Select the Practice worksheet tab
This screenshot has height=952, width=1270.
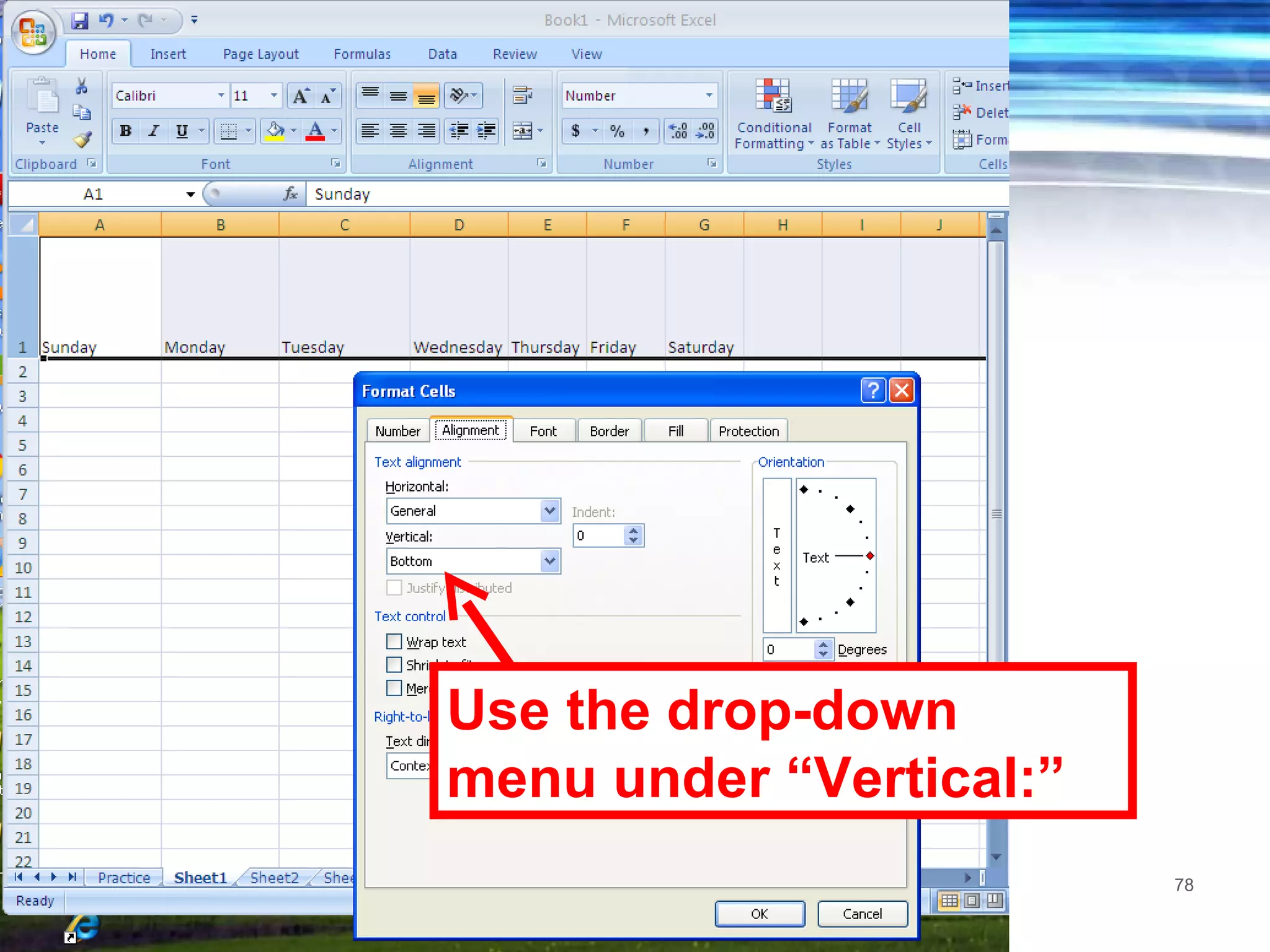pos(124,878)
